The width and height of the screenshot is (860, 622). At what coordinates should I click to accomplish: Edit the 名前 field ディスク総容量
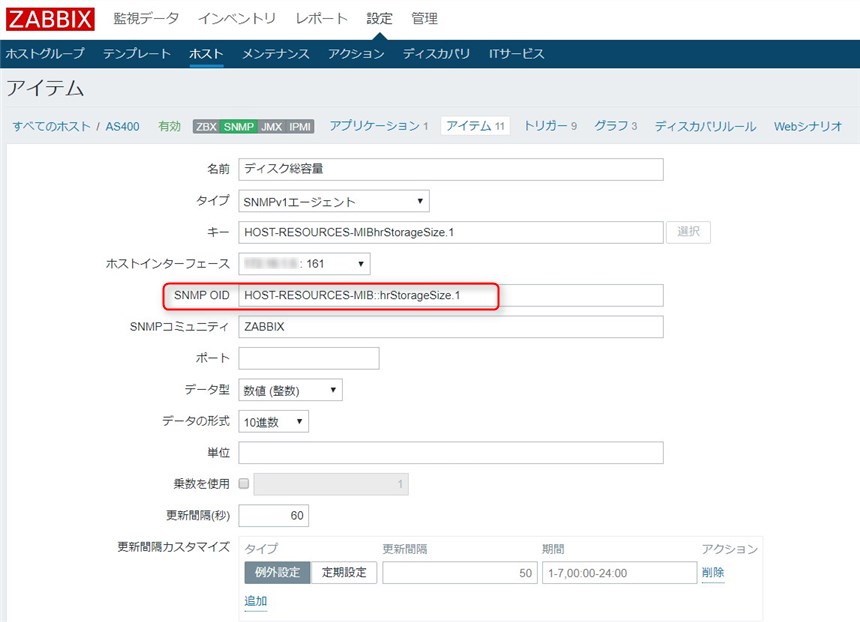tap(451, 169)
